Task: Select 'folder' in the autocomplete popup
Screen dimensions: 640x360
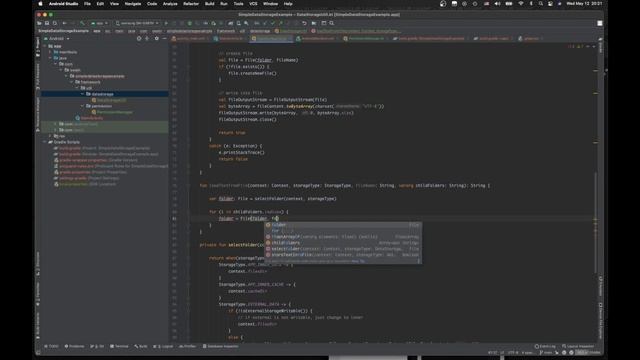Action: [x=343, y=224]
